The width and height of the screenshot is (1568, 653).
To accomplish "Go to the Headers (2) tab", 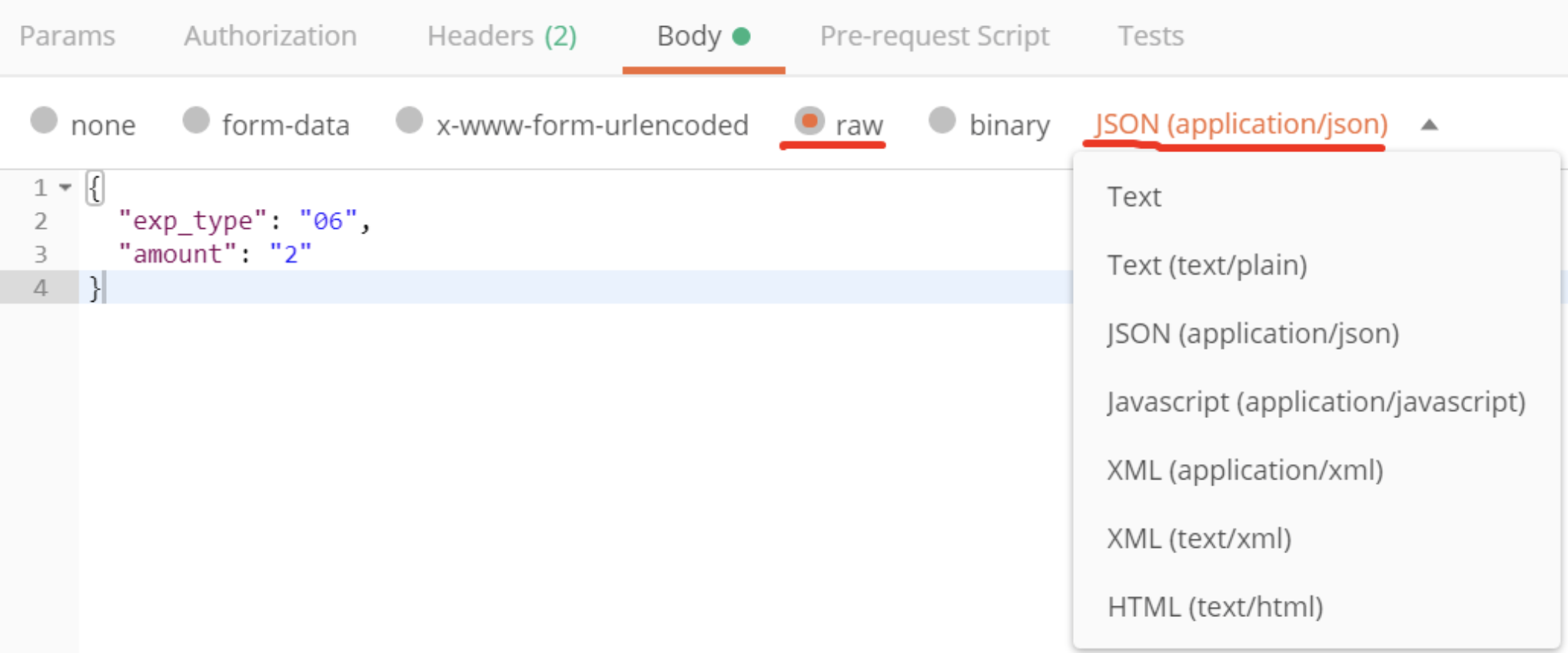I will coord(502,36).
